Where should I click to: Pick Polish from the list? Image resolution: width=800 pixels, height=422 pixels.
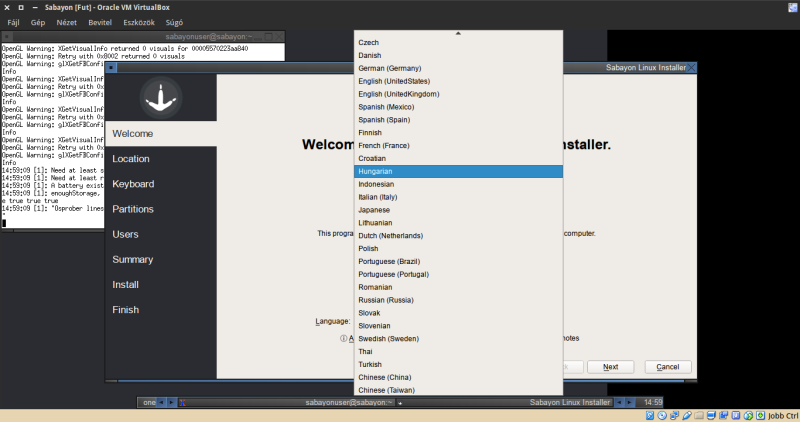(458, 249)
